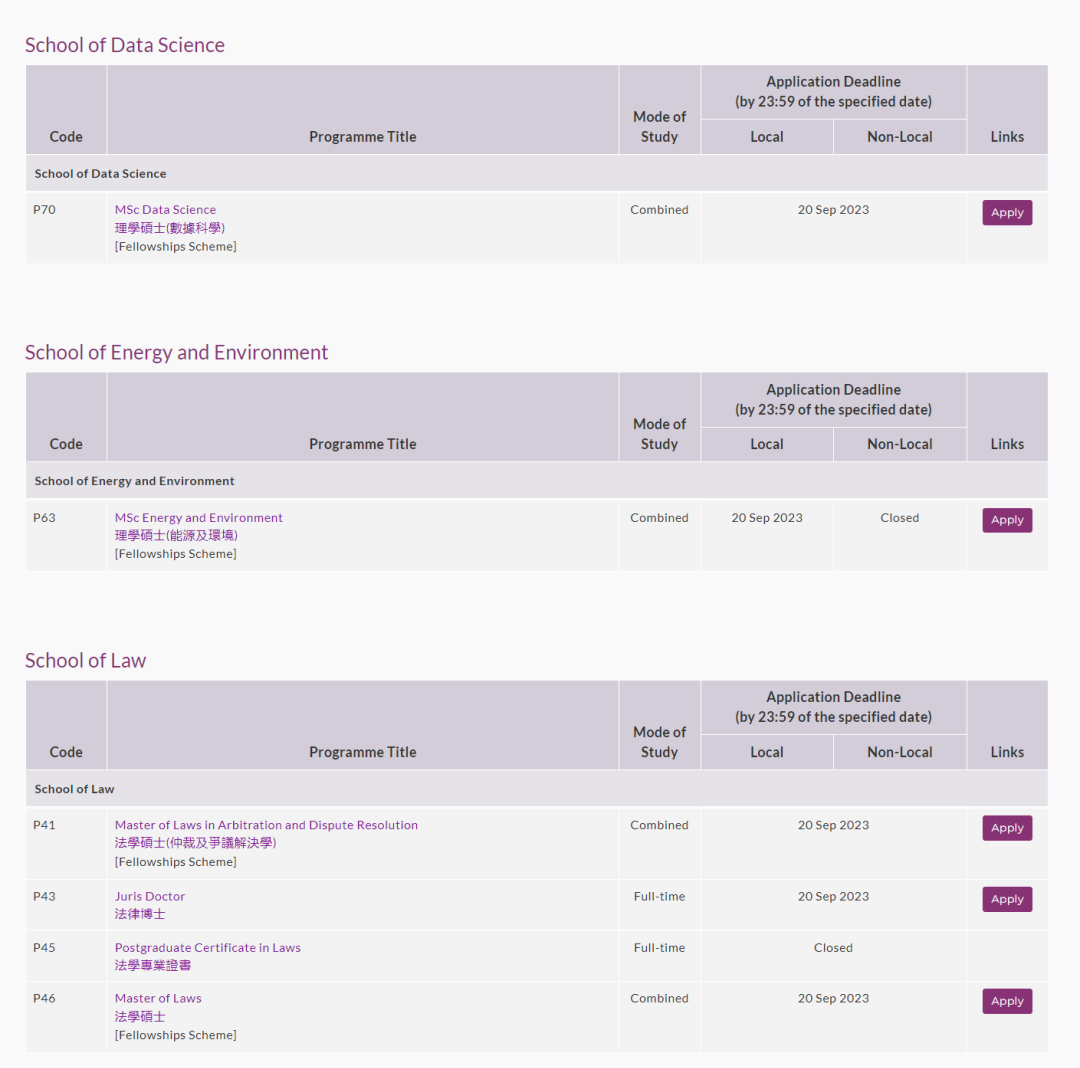Click Apply button for MSc Energy and Environment
1080x1068 pixels.
pyautogui.click(x=1007, y=520)
